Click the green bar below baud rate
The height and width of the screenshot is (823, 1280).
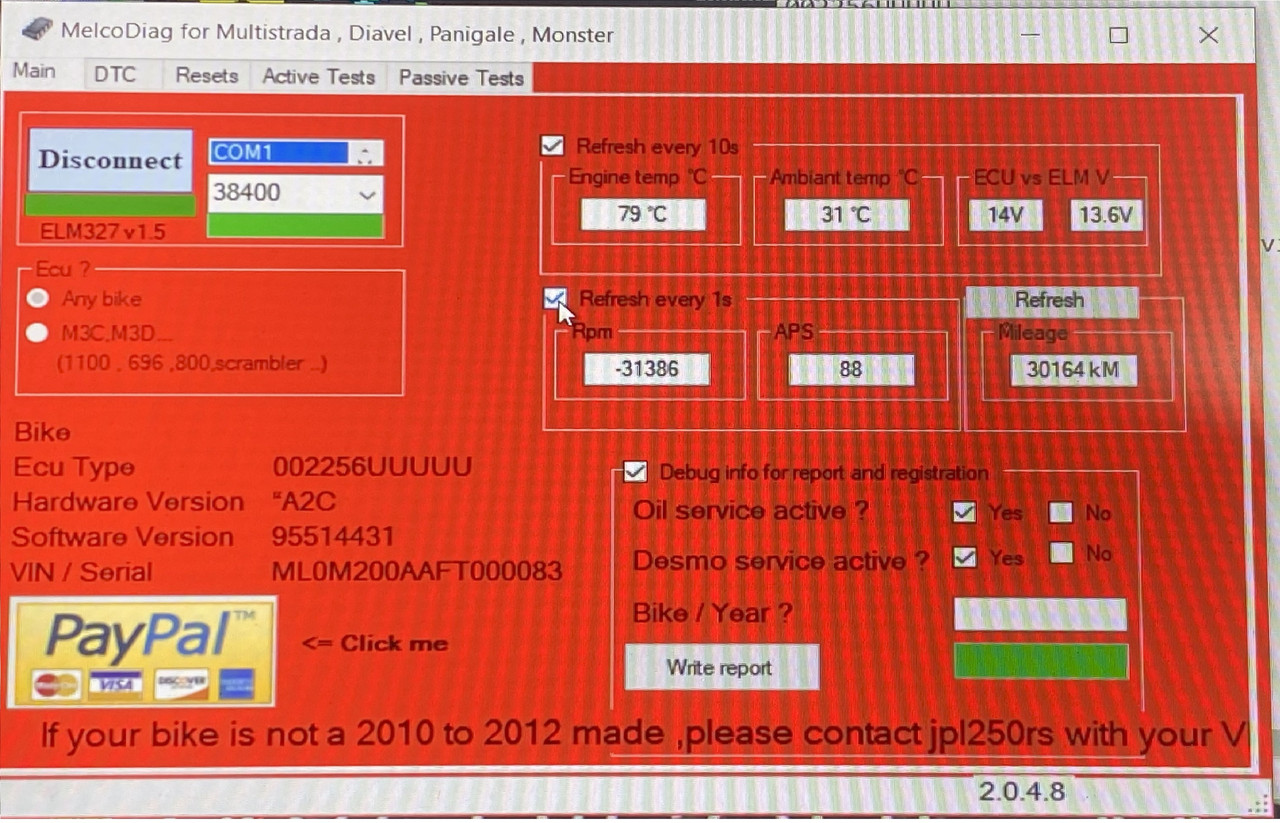(295, 226)
